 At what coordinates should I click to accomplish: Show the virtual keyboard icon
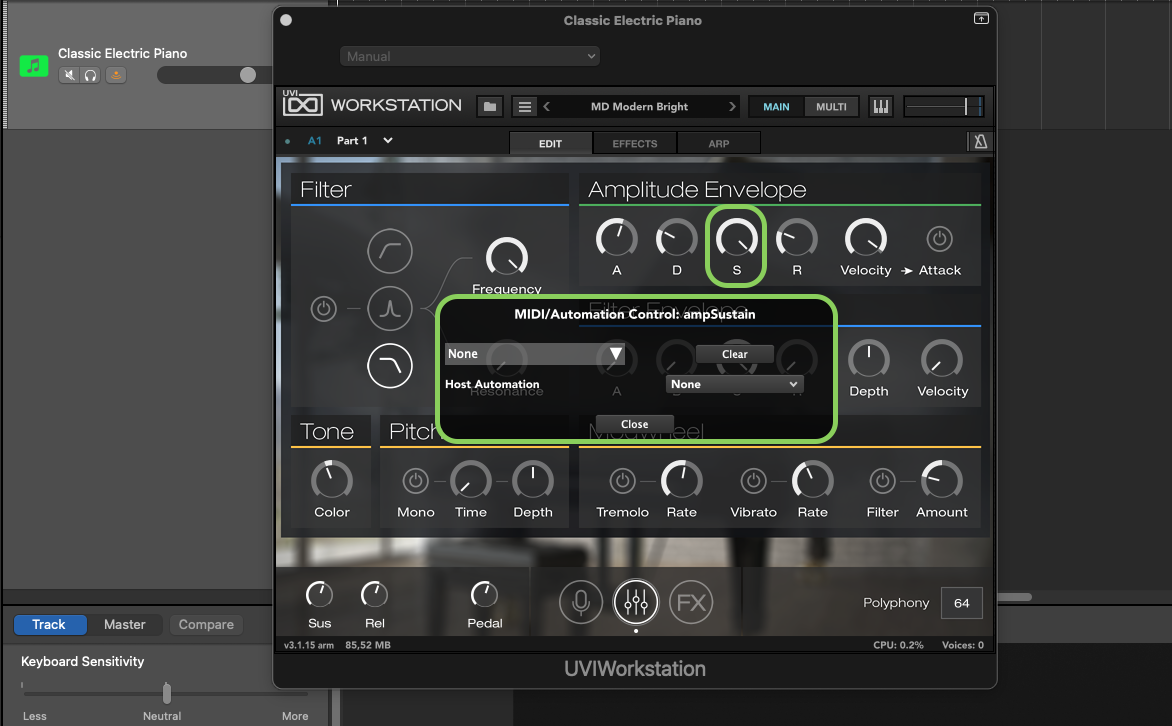881,107
